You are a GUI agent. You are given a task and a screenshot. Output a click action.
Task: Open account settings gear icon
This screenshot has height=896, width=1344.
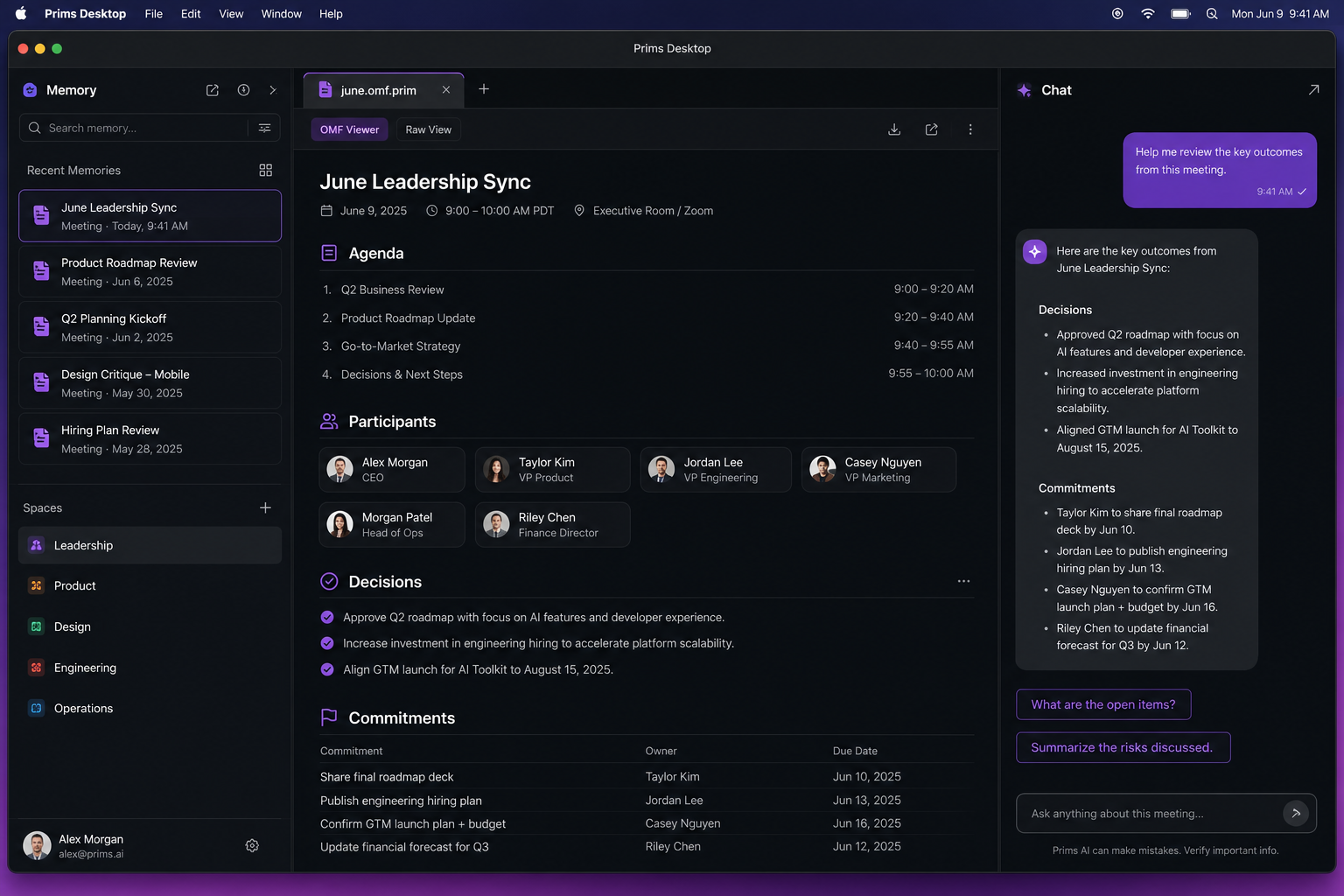(x=252, y=845)
